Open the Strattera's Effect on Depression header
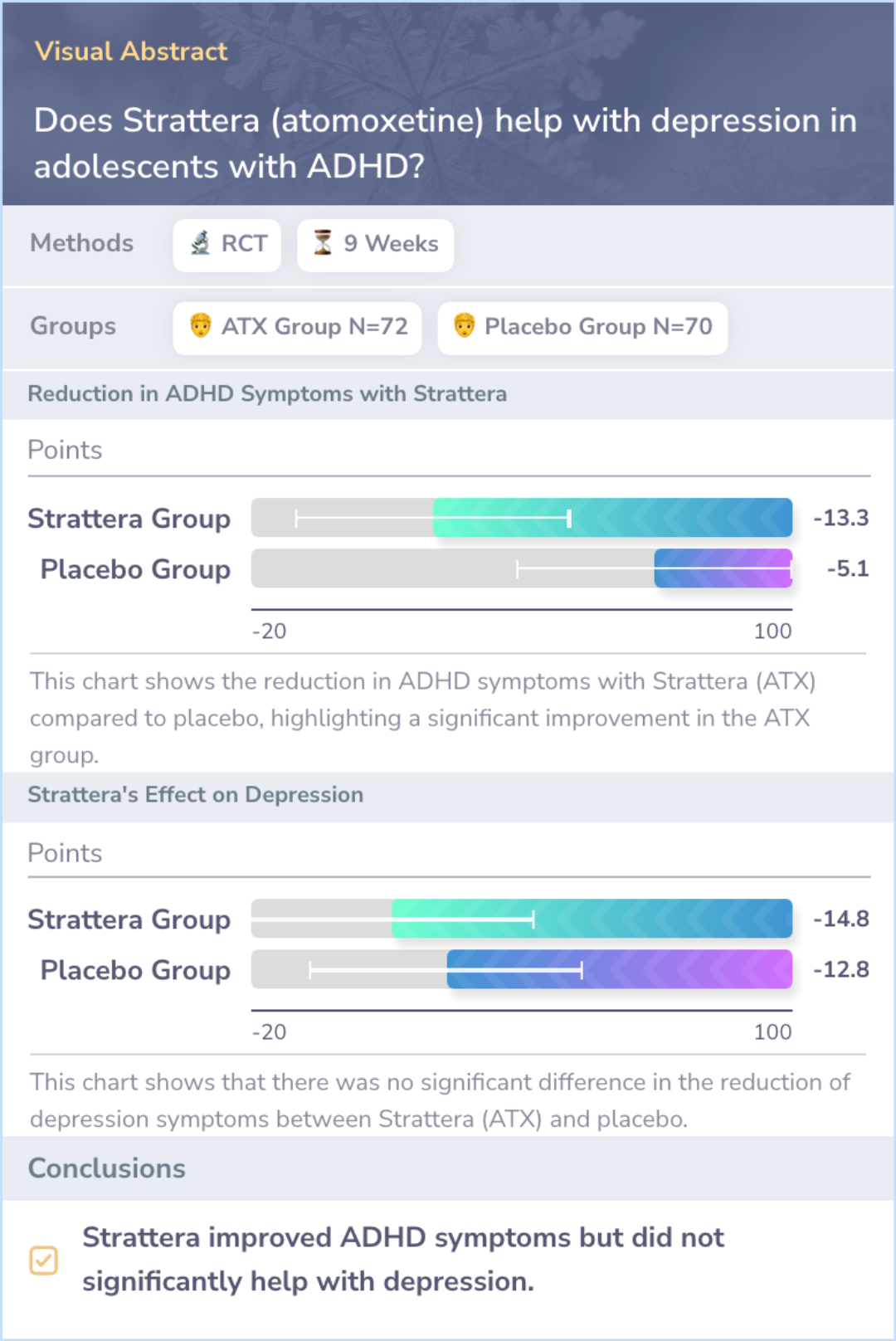 [x=196, y=795]
